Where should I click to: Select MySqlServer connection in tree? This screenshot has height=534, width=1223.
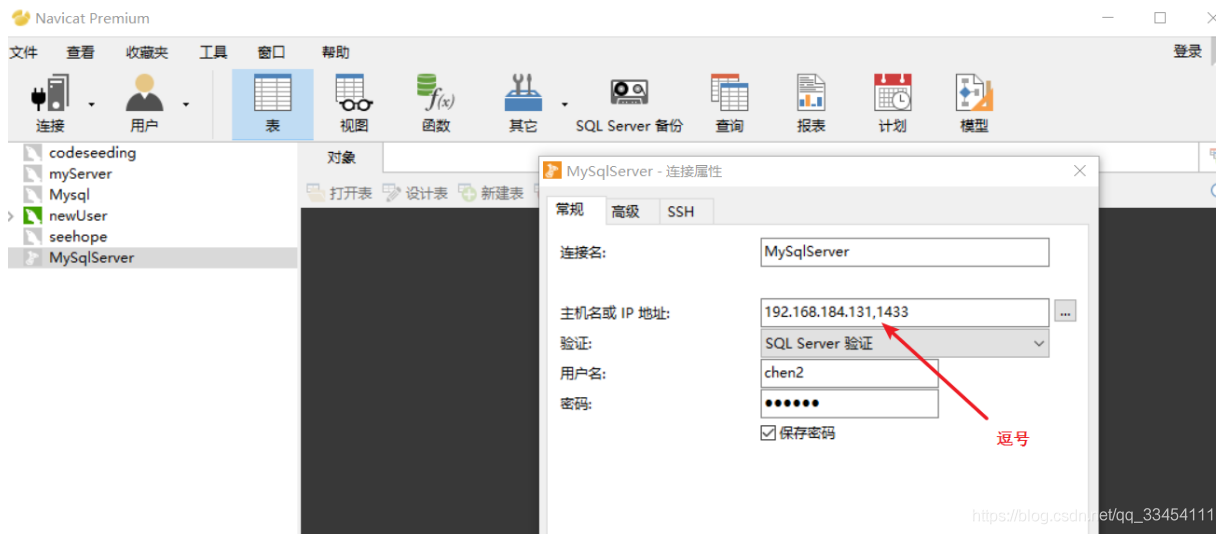(x=91, y=258)
